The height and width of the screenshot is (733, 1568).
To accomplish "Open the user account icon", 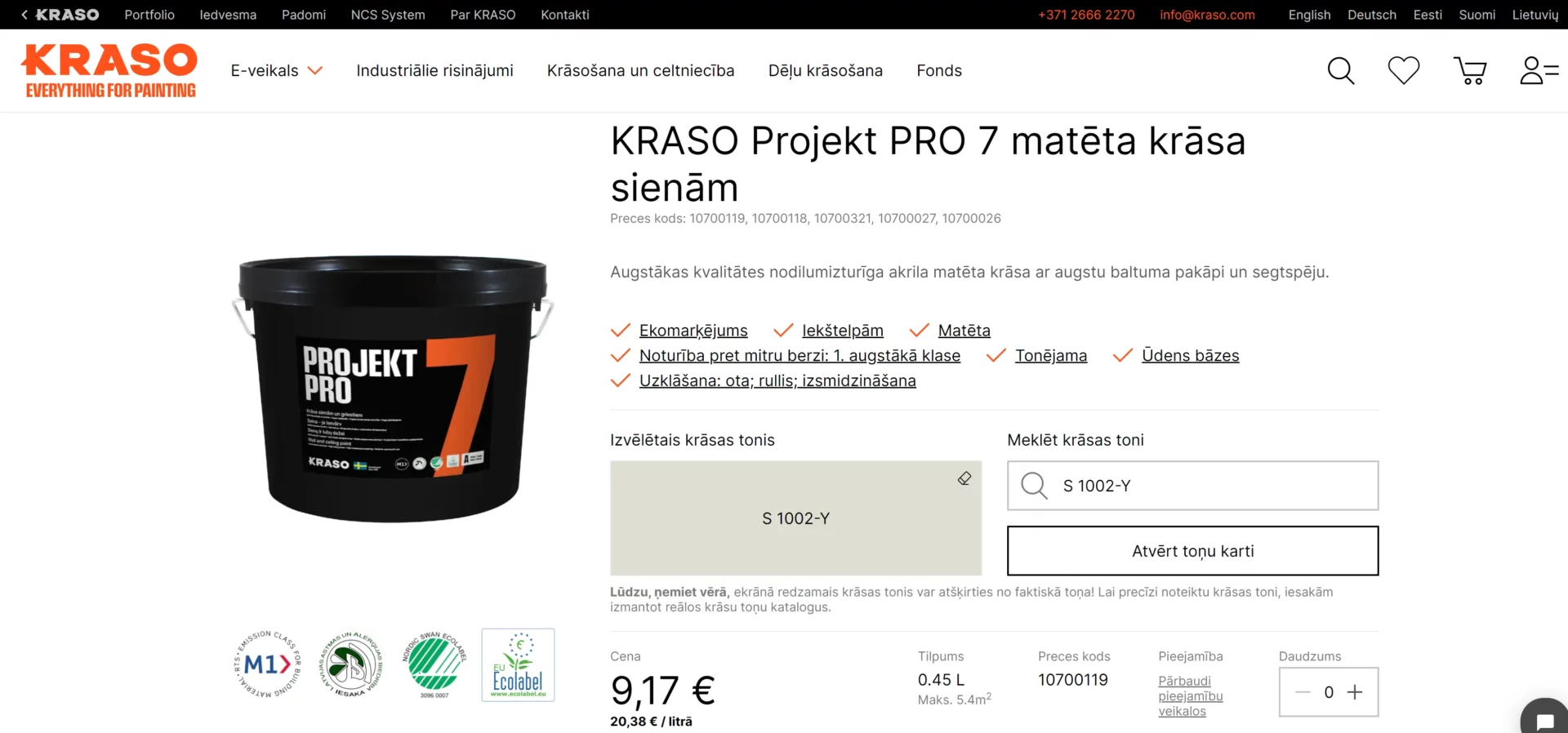I will click(x=1539, y=71).
